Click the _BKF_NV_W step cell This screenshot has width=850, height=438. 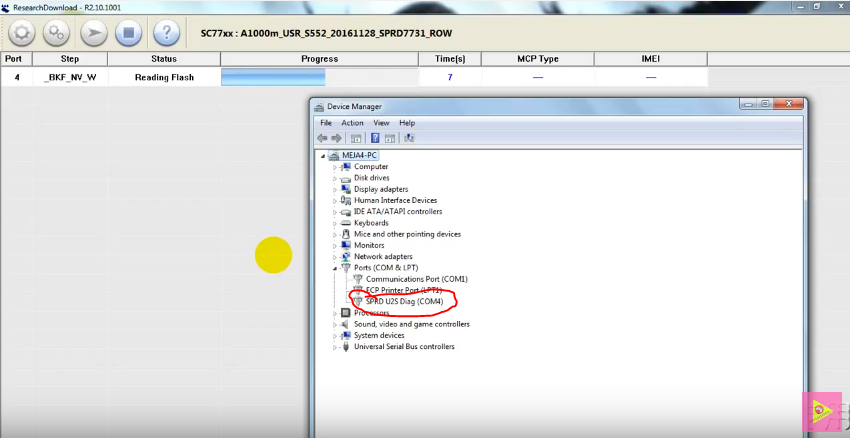click(70, 77)
